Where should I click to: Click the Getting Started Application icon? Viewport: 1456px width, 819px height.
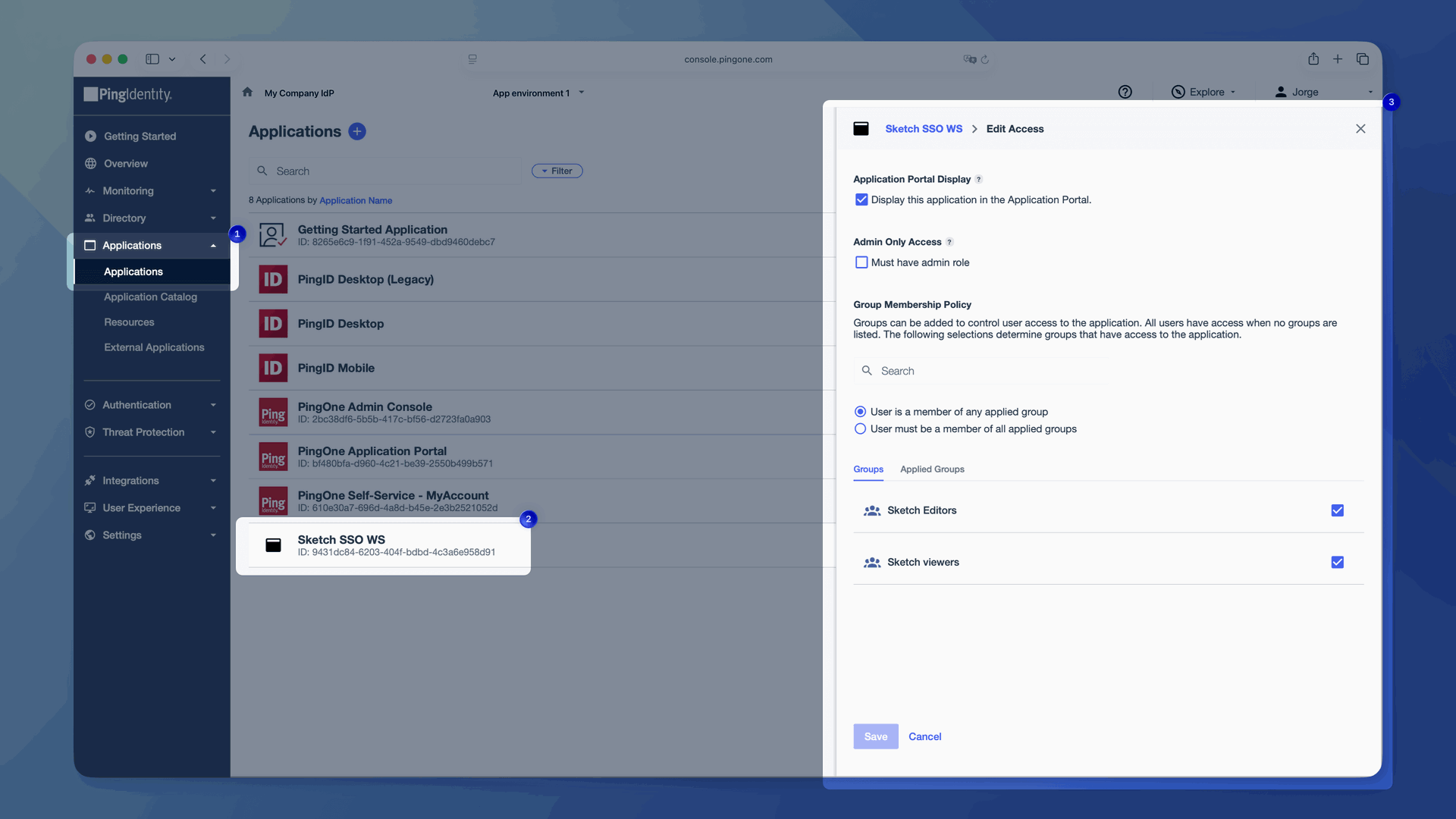273,235
